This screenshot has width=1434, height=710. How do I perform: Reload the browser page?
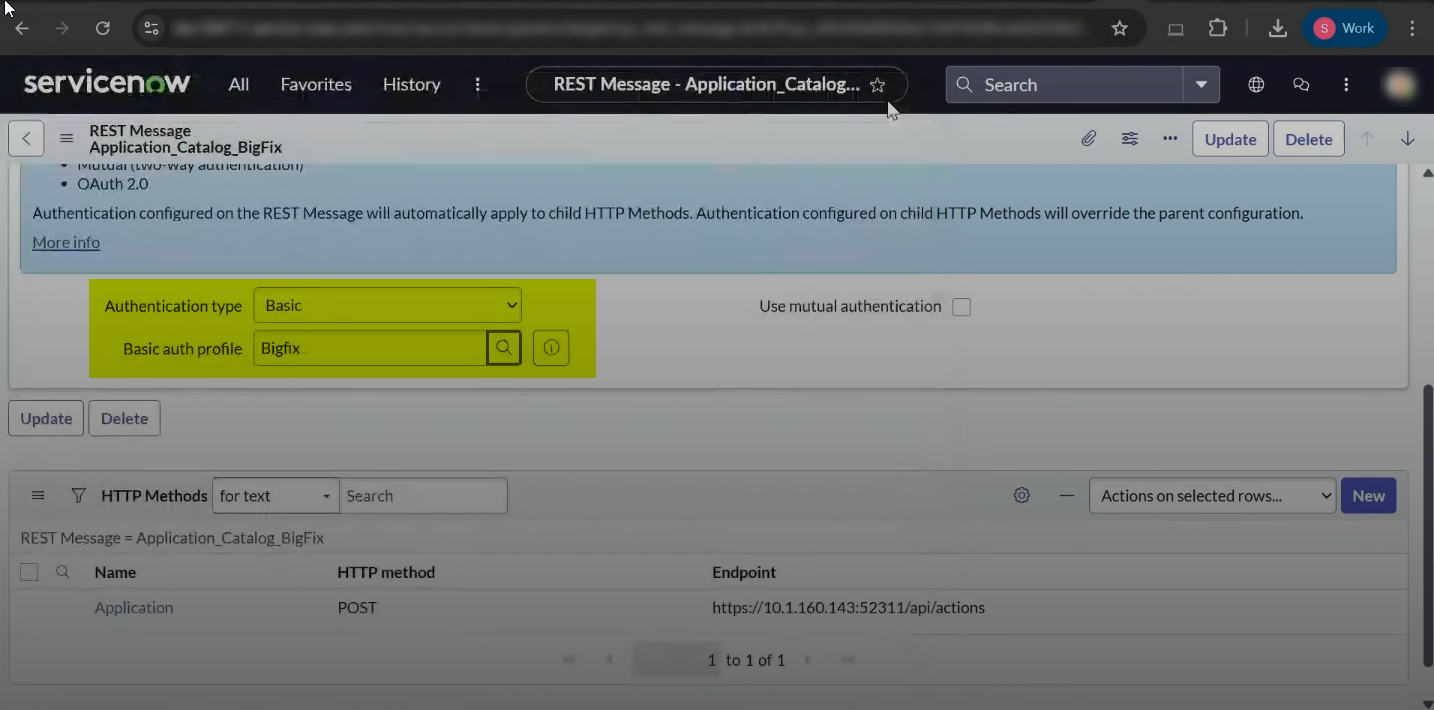point(103,28)
